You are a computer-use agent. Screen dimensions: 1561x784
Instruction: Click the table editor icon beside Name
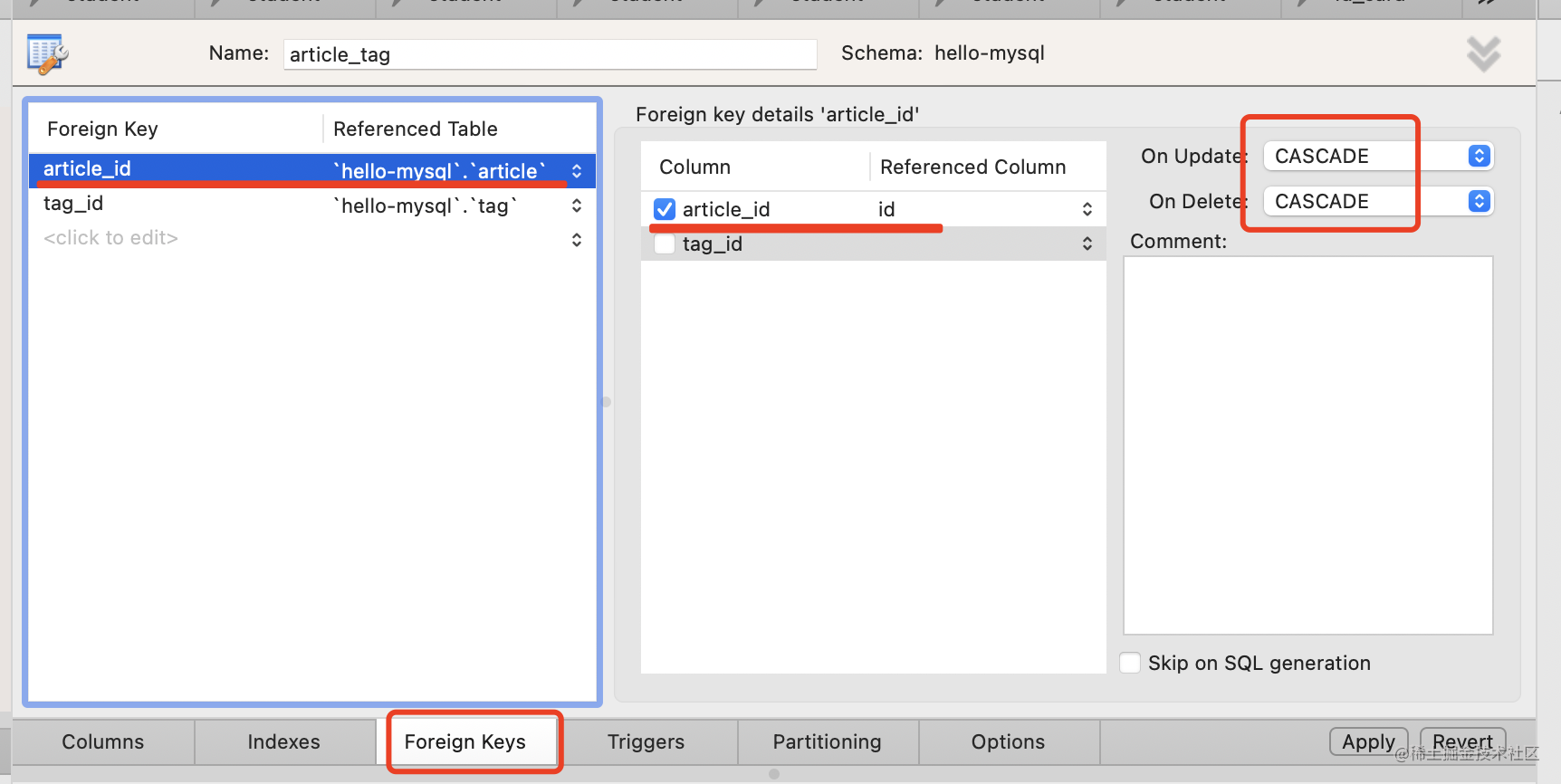point(47,54)
